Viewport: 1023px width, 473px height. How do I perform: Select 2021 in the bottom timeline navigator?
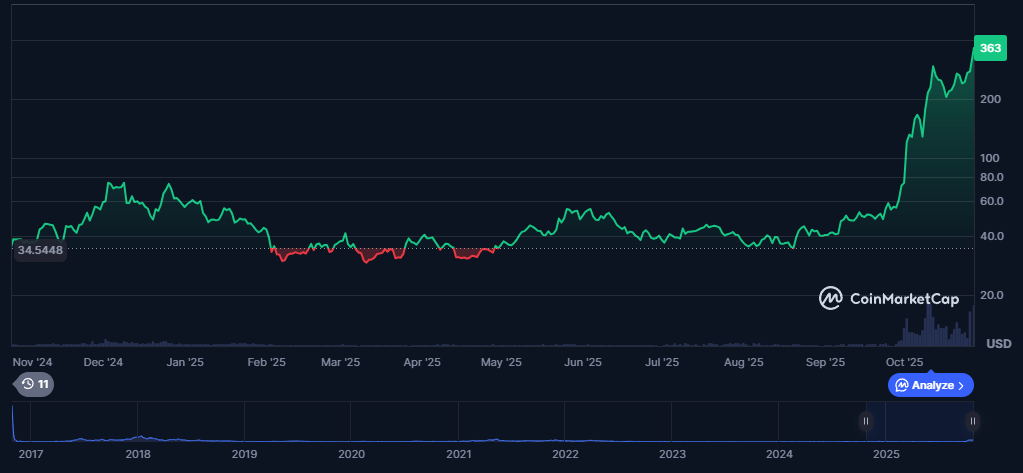[458, 454]
